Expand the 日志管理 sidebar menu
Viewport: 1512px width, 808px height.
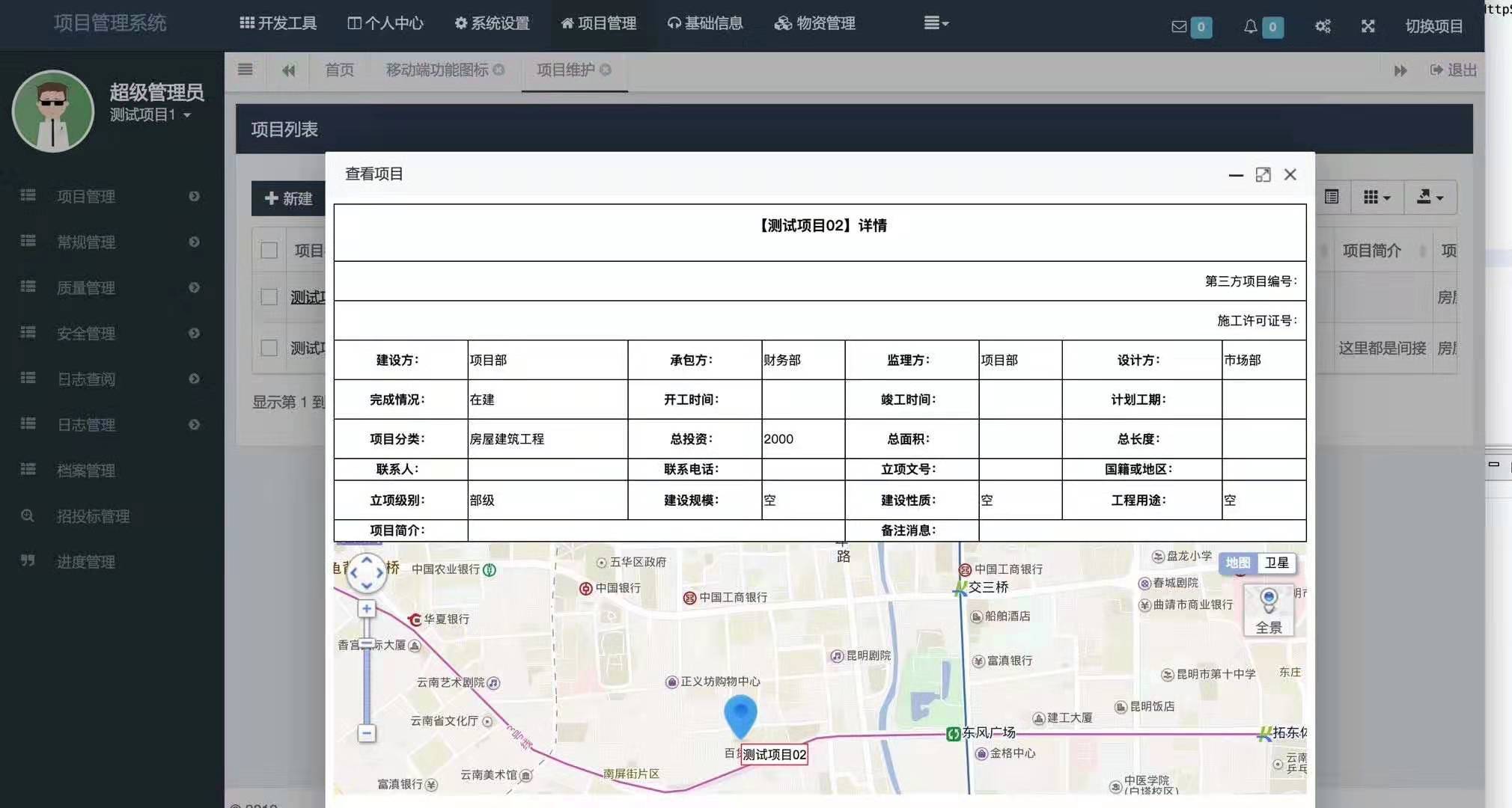point(111,424)
